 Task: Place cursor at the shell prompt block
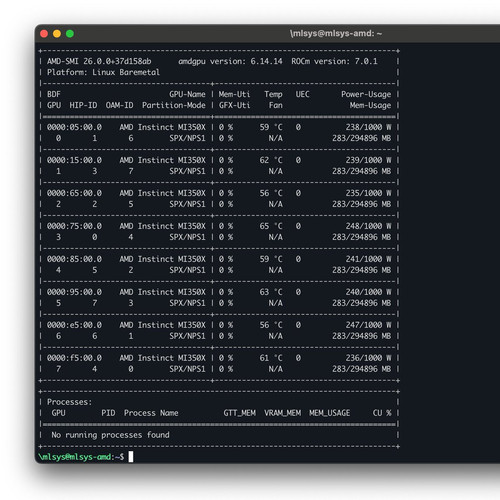pos(131,457)
